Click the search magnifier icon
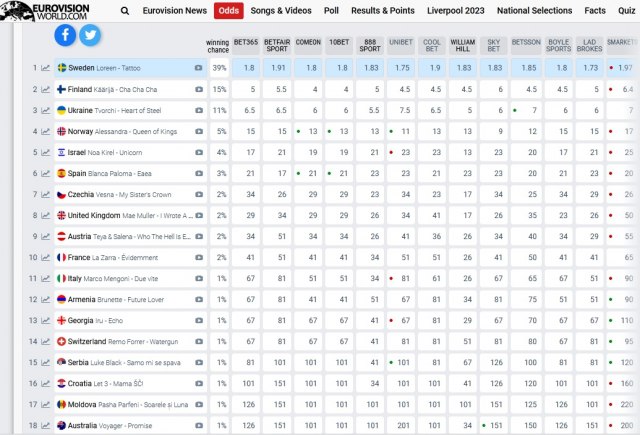This screenshot has width=640, height=435. pyautogui.click(x=124, y=10)
